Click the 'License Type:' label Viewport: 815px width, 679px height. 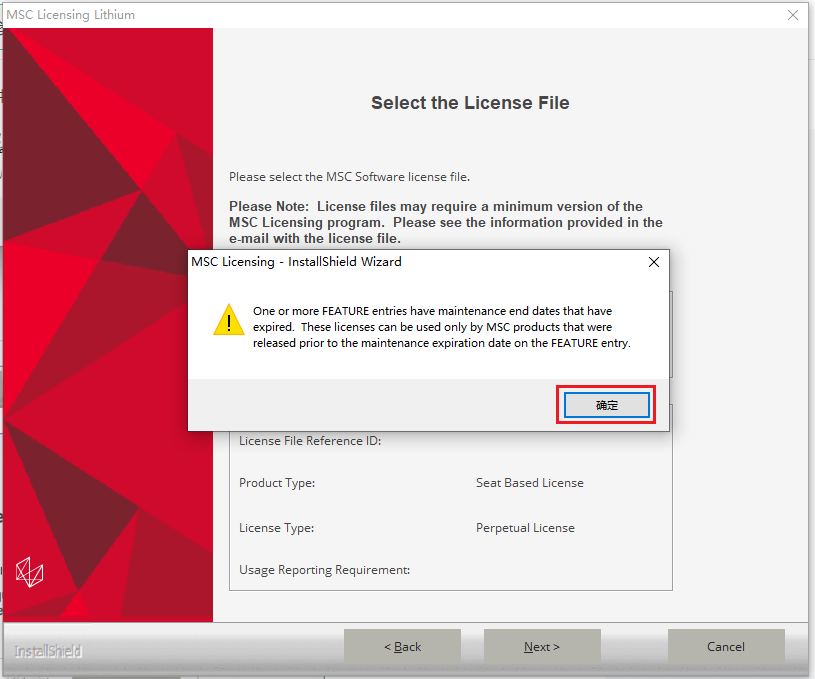pyautogui.click(x=277, y=528)
